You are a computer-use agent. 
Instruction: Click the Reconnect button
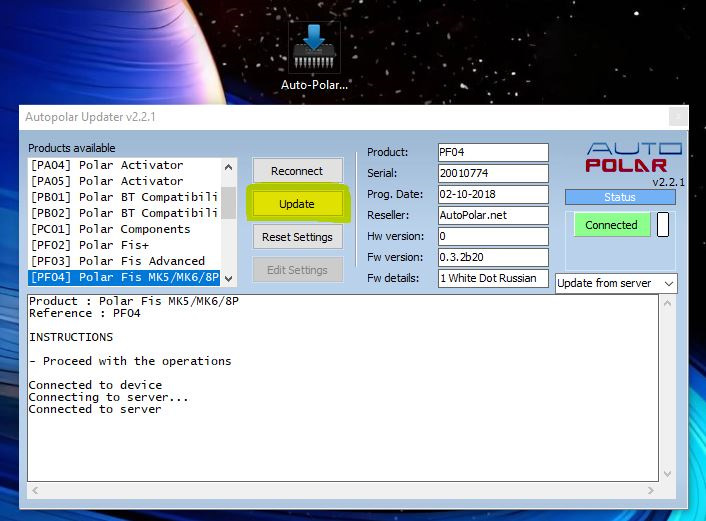click(x=297, y=171)
